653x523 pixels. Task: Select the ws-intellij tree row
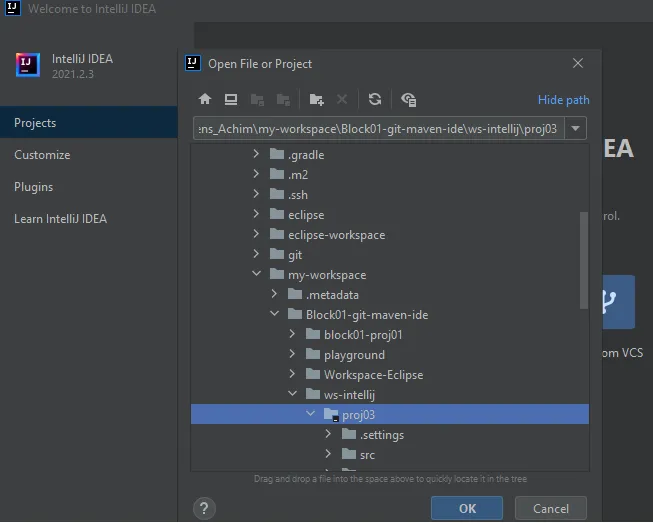coord(390,394)
